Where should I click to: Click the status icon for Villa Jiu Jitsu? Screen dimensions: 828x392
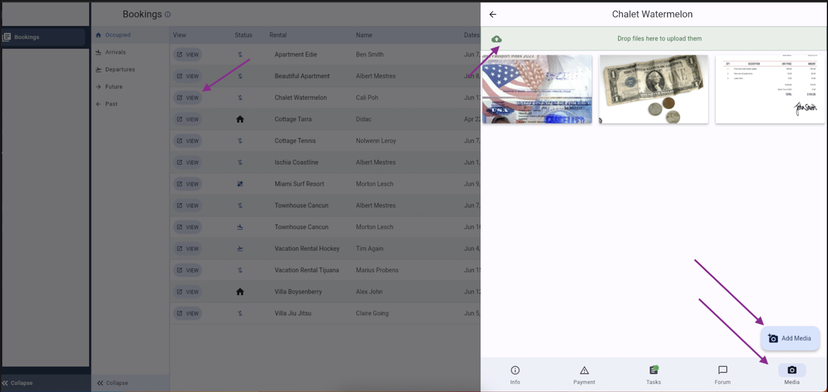coord(240,313)
